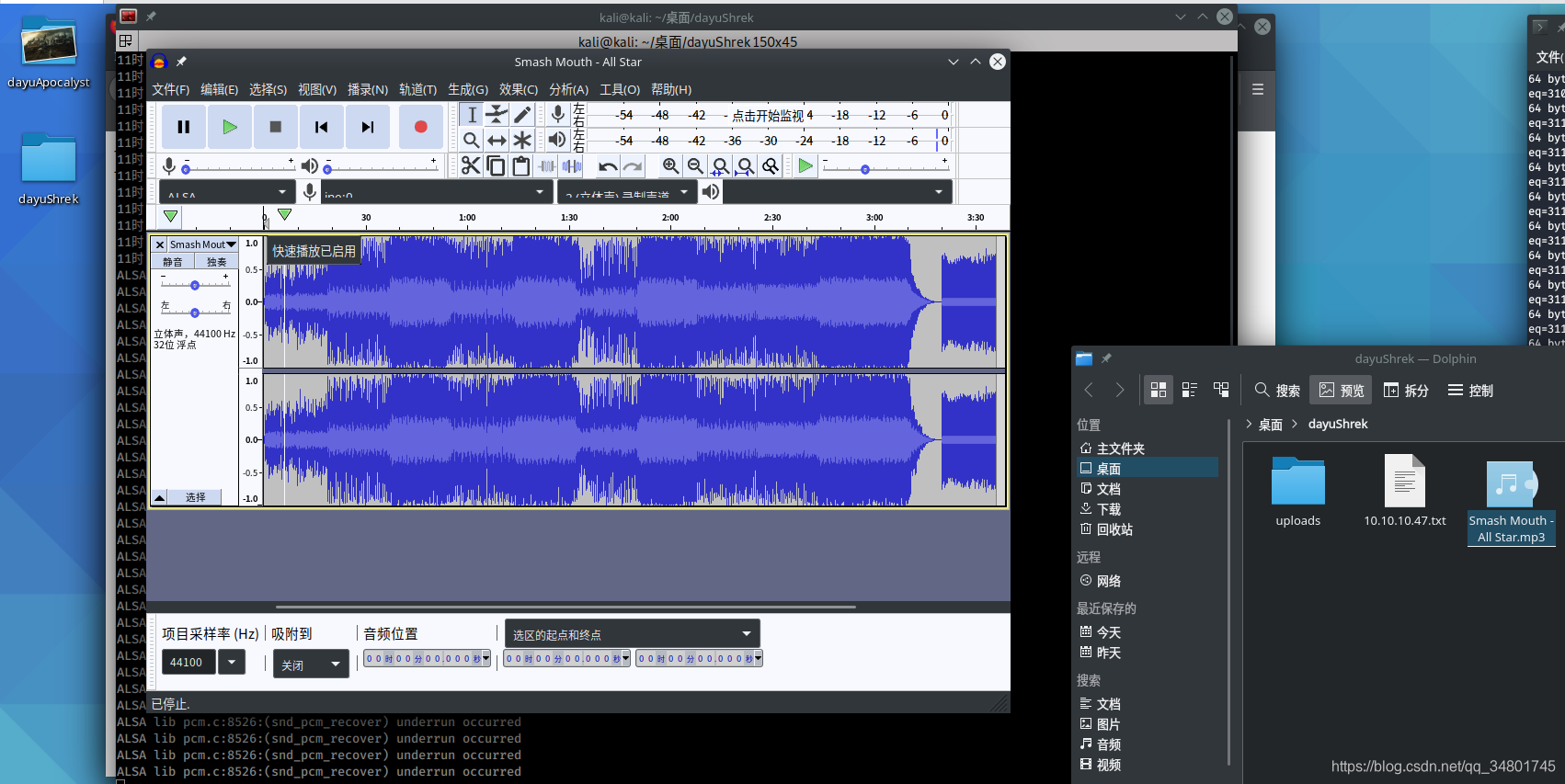Zoom in on the waveform
This screenshot has width=1565, height=784.
(x=671, y=165)
